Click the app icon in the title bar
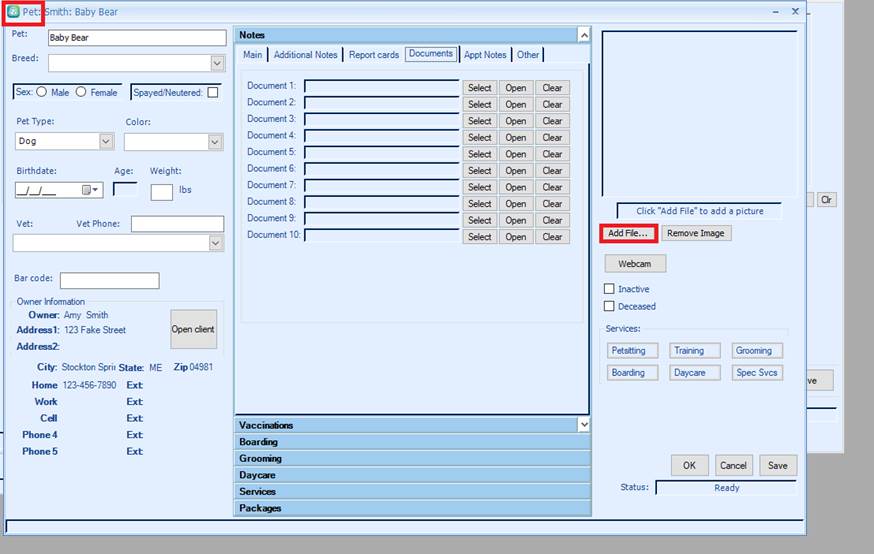 (x=14, y=12)
